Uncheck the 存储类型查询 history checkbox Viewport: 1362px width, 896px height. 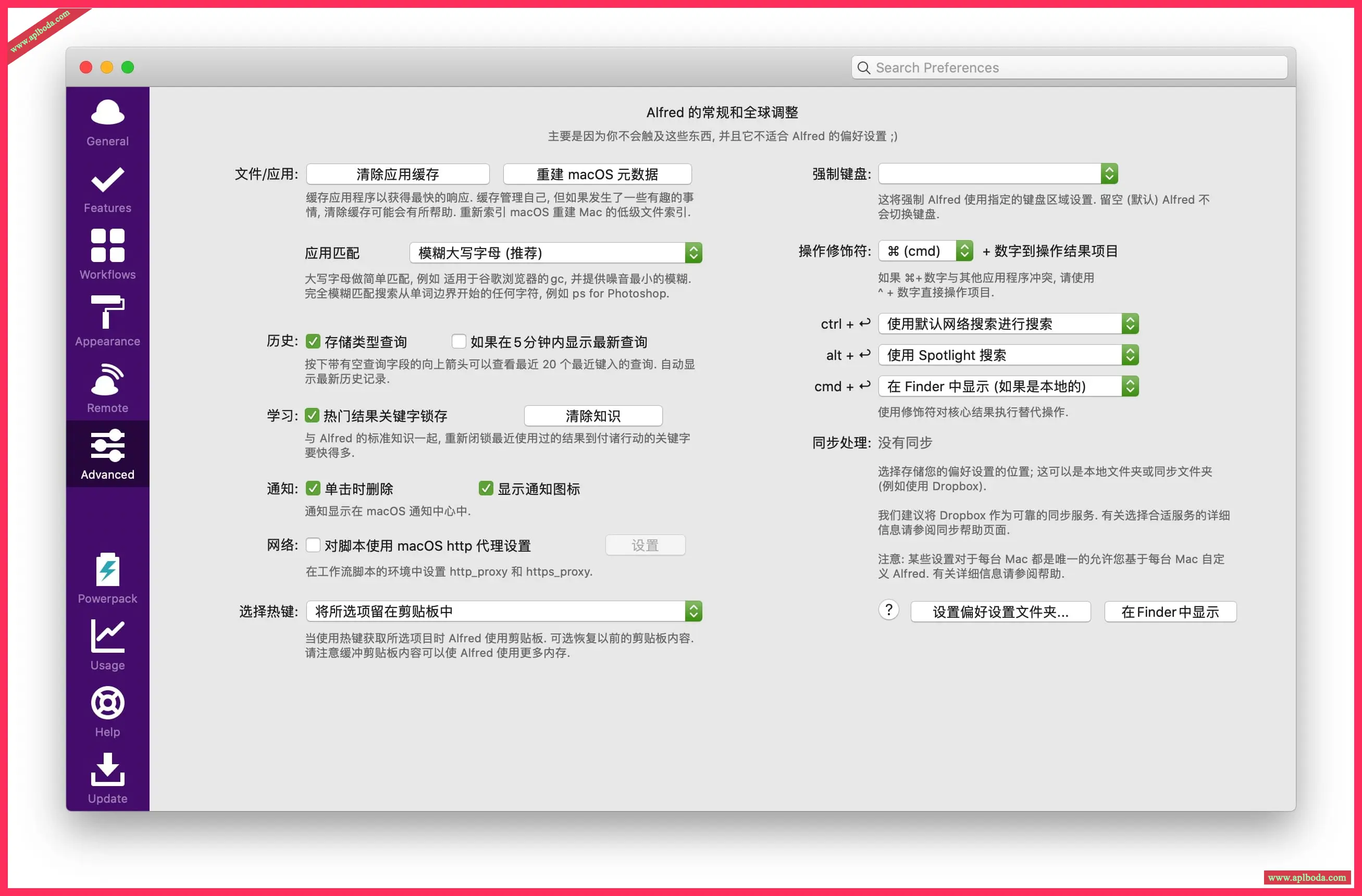[313, 342]
